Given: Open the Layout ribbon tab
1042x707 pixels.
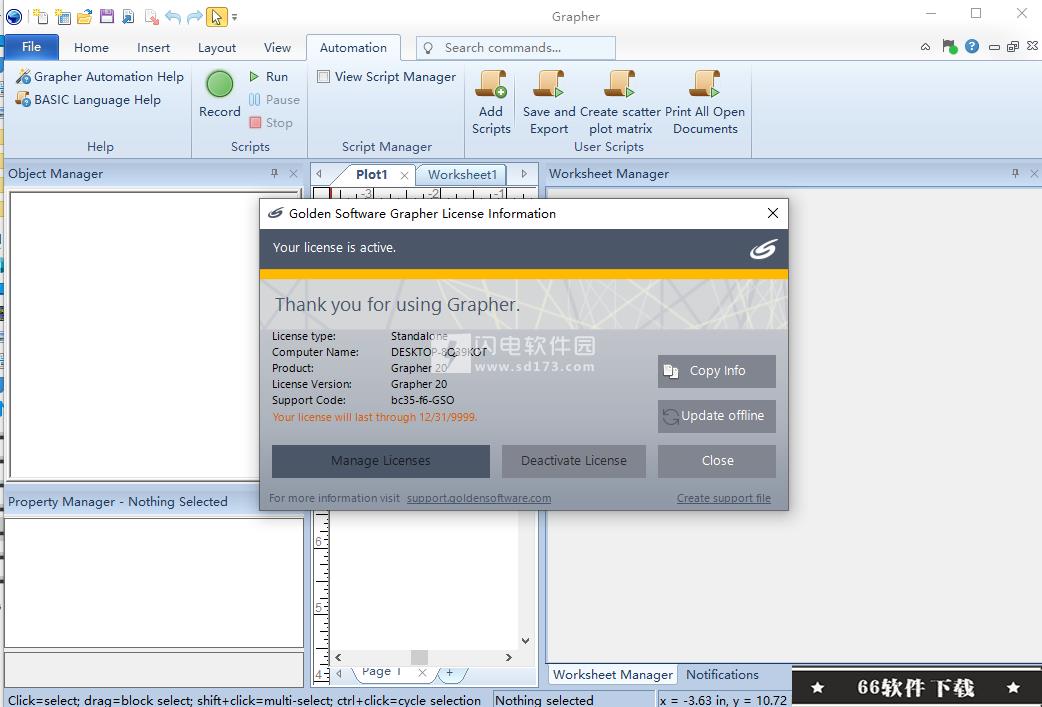Looking at the screenshot, I should pos(217,47).
